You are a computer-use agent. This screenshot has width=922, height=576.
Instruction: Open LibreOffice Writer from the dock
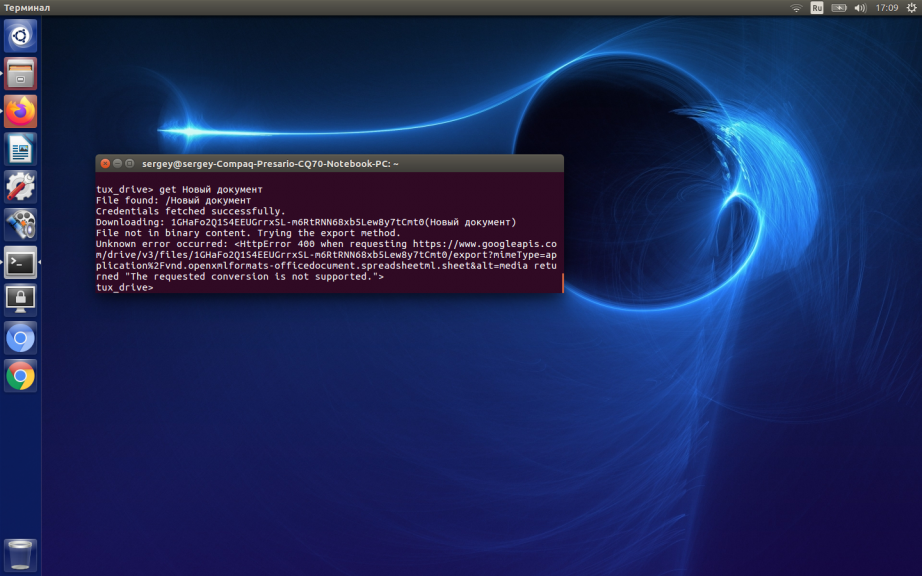(x=20, y=149)
